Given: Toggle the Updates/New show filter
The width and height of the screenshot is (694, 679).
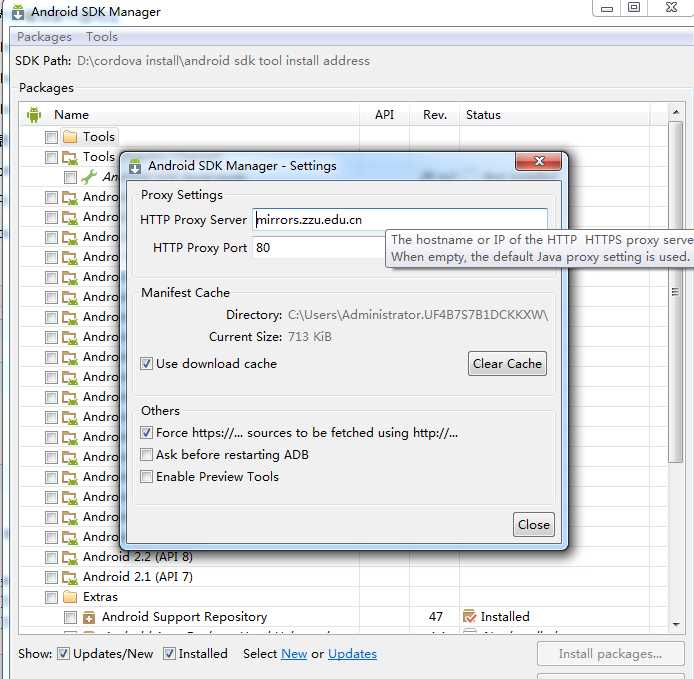Looking at the screenshot, I should point(64,653).
